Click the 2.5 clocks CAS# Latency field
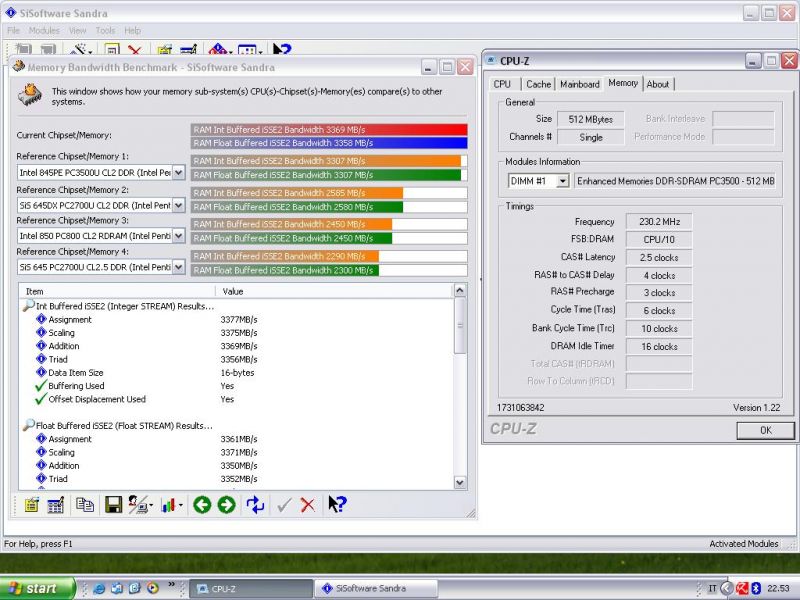Image resolution: width=800 pixels, height=600 pixels. 659,257
